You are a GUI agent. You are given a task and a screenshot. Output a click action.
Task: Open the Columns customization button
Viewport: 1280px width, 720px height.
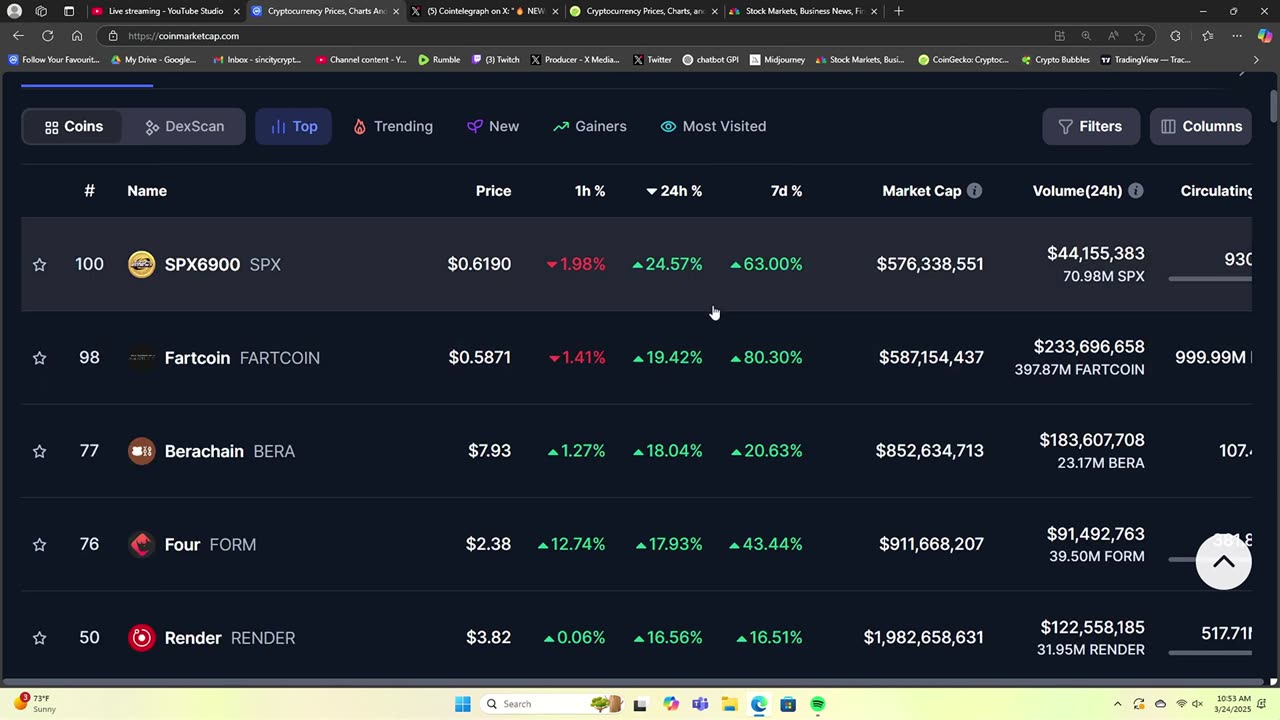[x=1201, y=126]
